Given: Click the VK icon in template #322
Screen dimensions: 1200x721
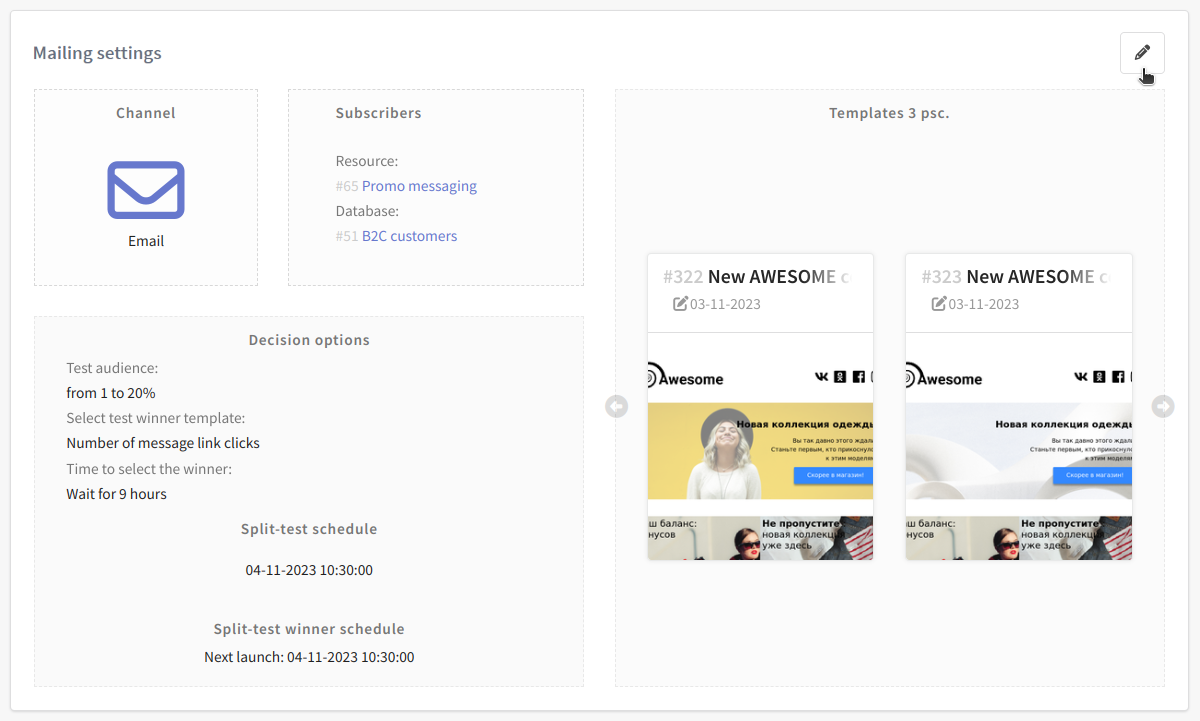Looking at the screenshot, I should click(x=822, y=377).
